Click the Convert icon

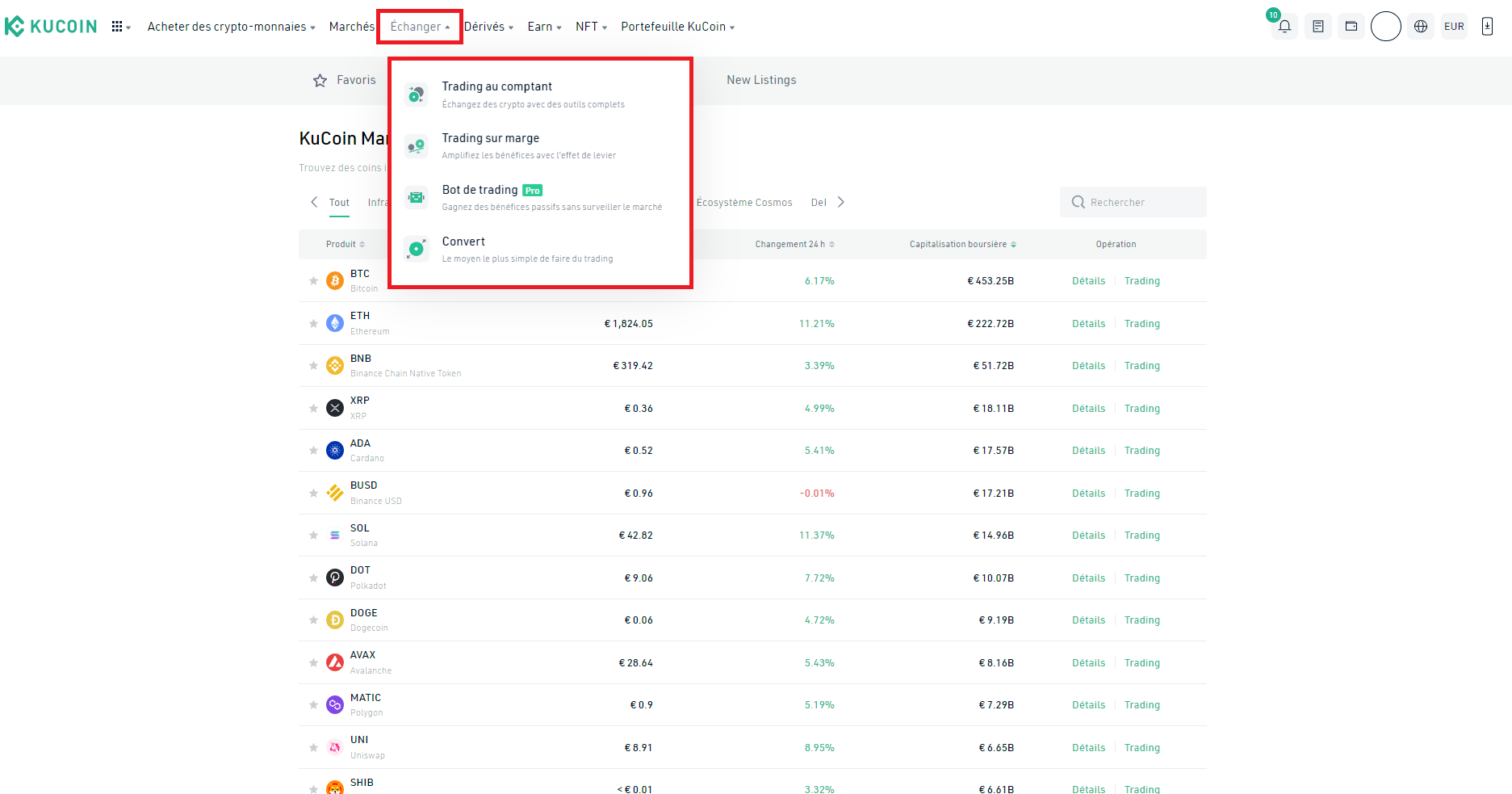pos(417,249)
